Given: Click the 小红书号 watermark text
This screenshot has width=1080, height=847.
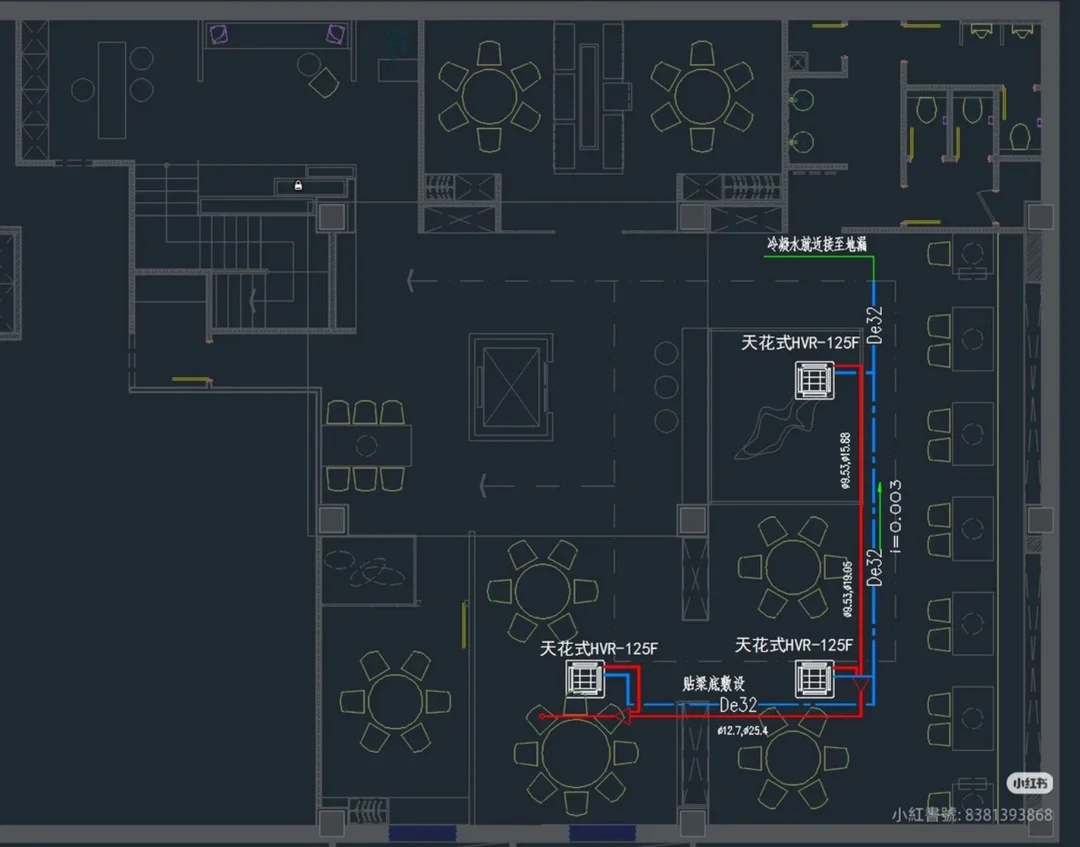Looking at the screenshot, I should coord(972,815).
